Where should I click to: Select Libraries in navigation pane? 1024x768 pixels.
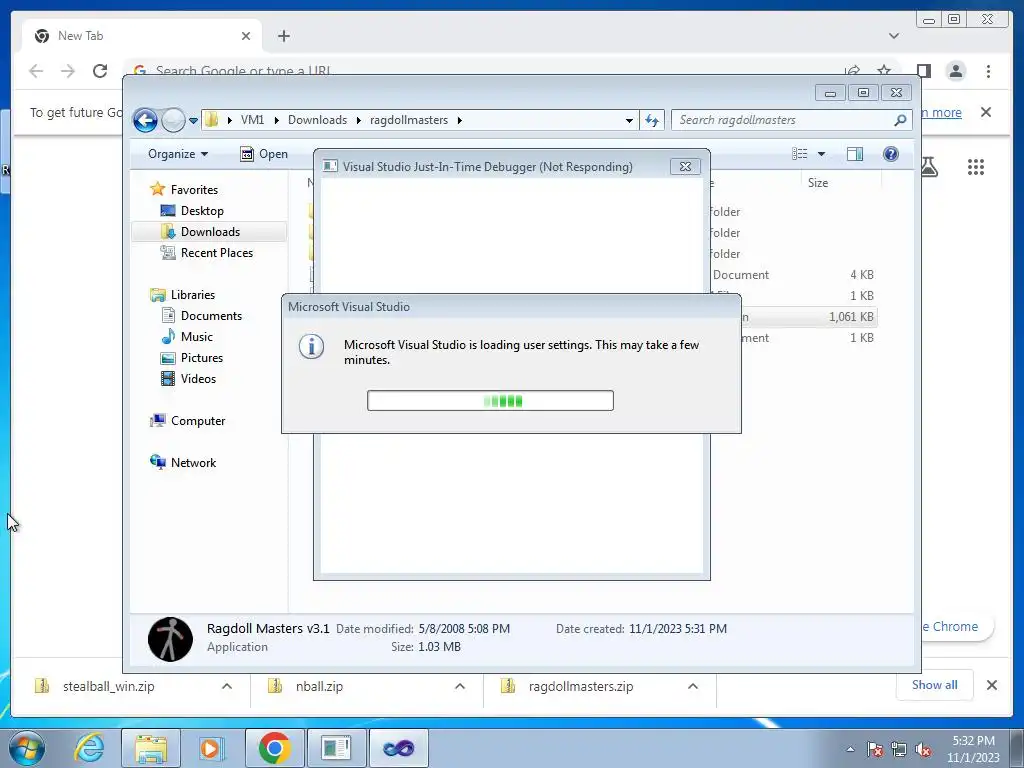193,295
